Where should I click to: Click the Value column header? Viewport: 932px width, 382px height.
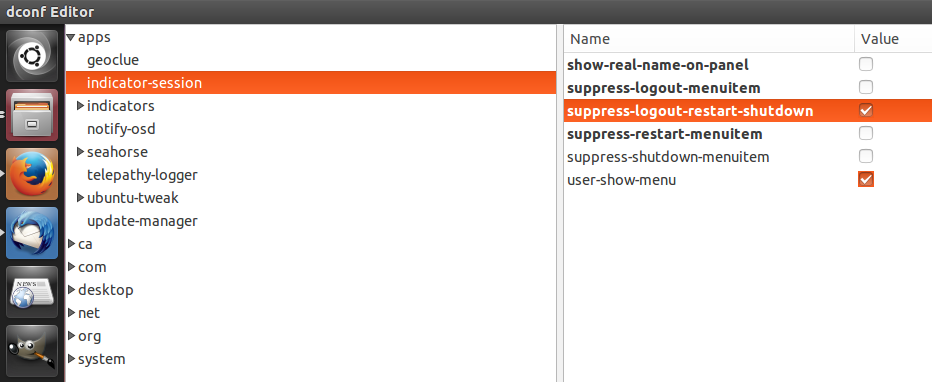point(893,39)
